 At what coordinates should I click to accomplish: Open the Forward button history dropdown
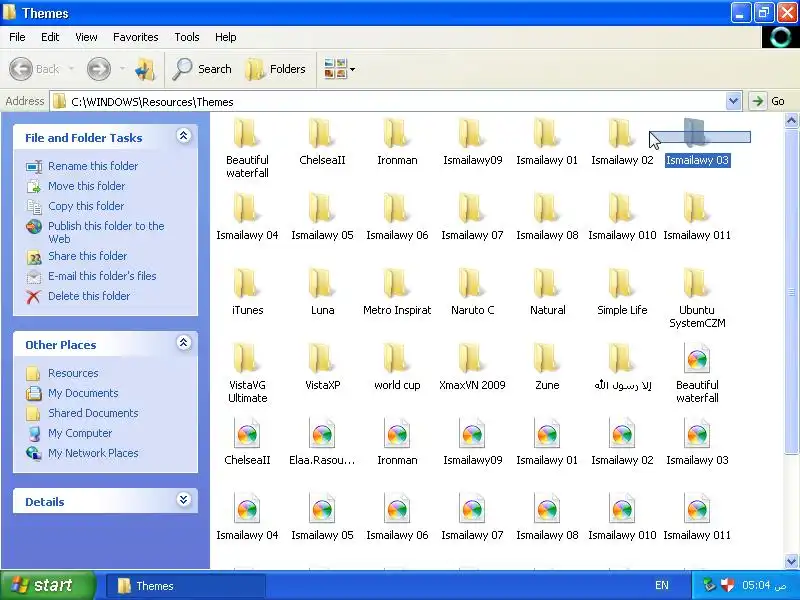click(x=122, y=69)
